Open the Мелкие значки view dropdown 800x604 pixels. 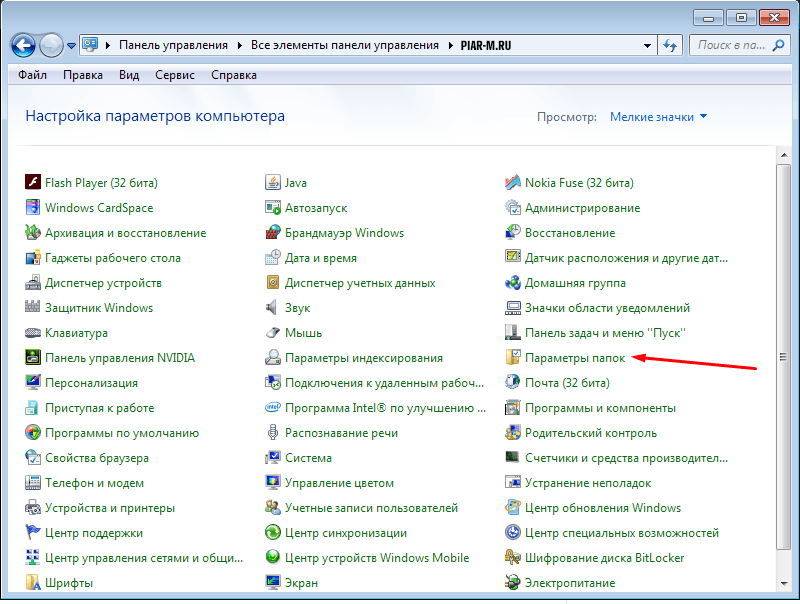click(x=659, y=117)
